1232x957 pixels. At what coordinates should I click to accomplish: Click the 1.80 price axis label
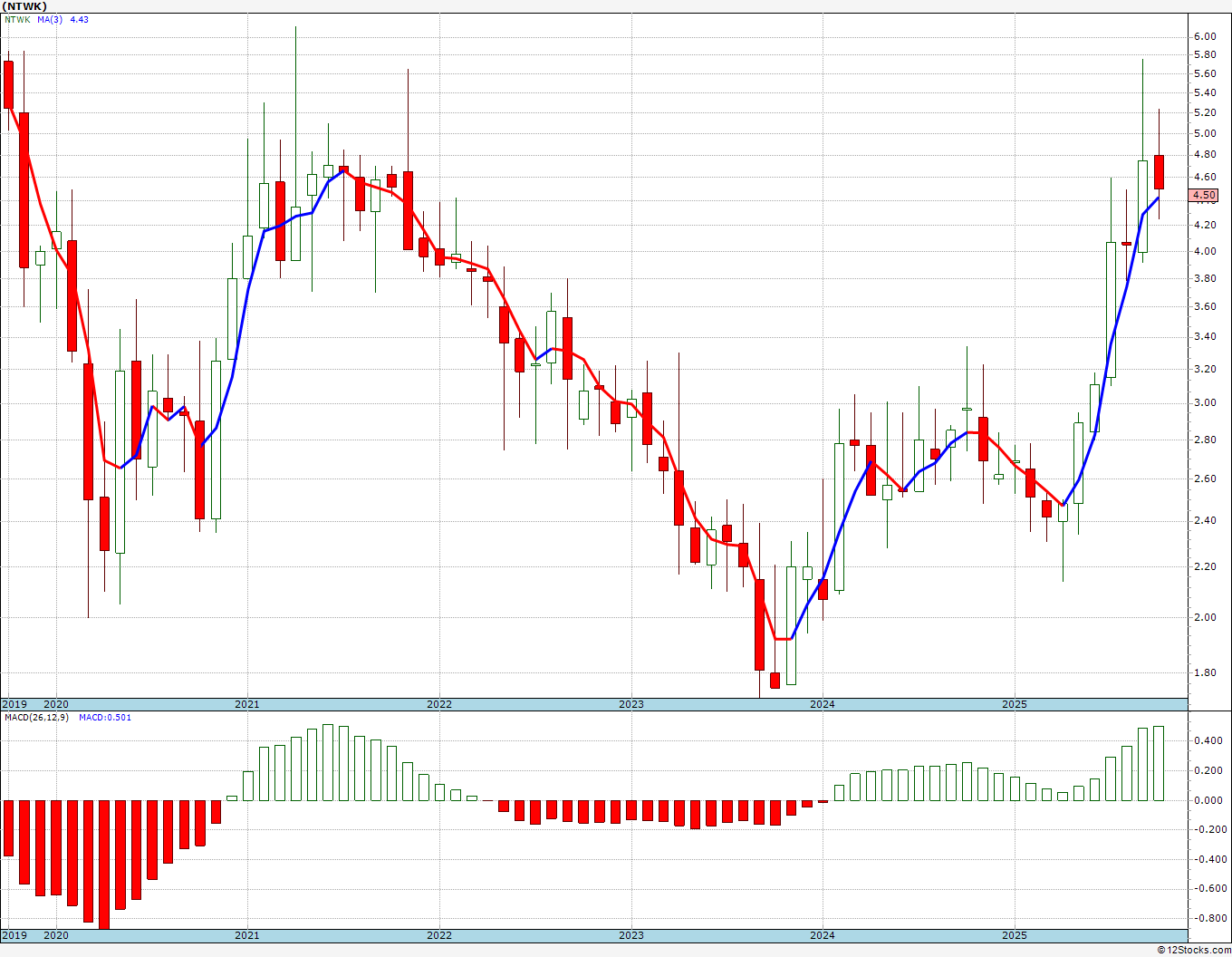[x=1204, y=672]
